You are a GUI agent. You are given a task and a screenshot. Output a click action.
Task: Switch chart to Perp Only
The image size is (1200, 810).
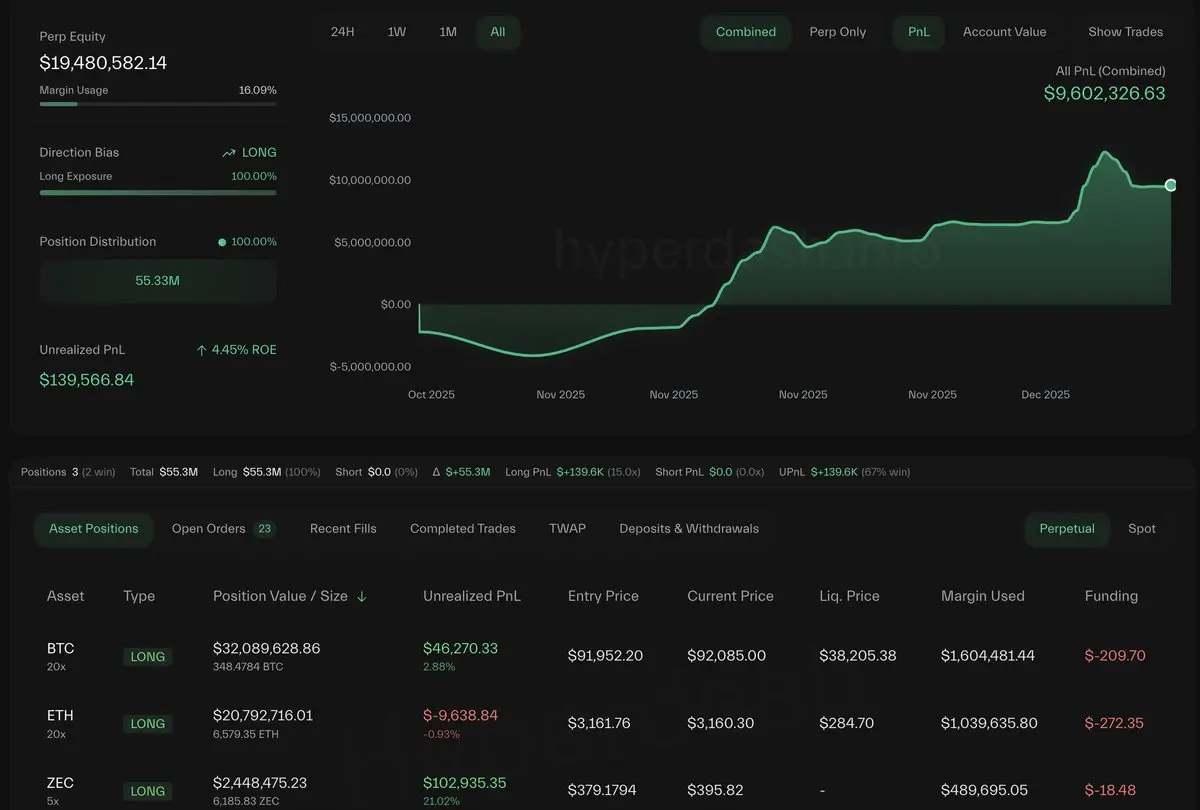[x=838, y=32]
